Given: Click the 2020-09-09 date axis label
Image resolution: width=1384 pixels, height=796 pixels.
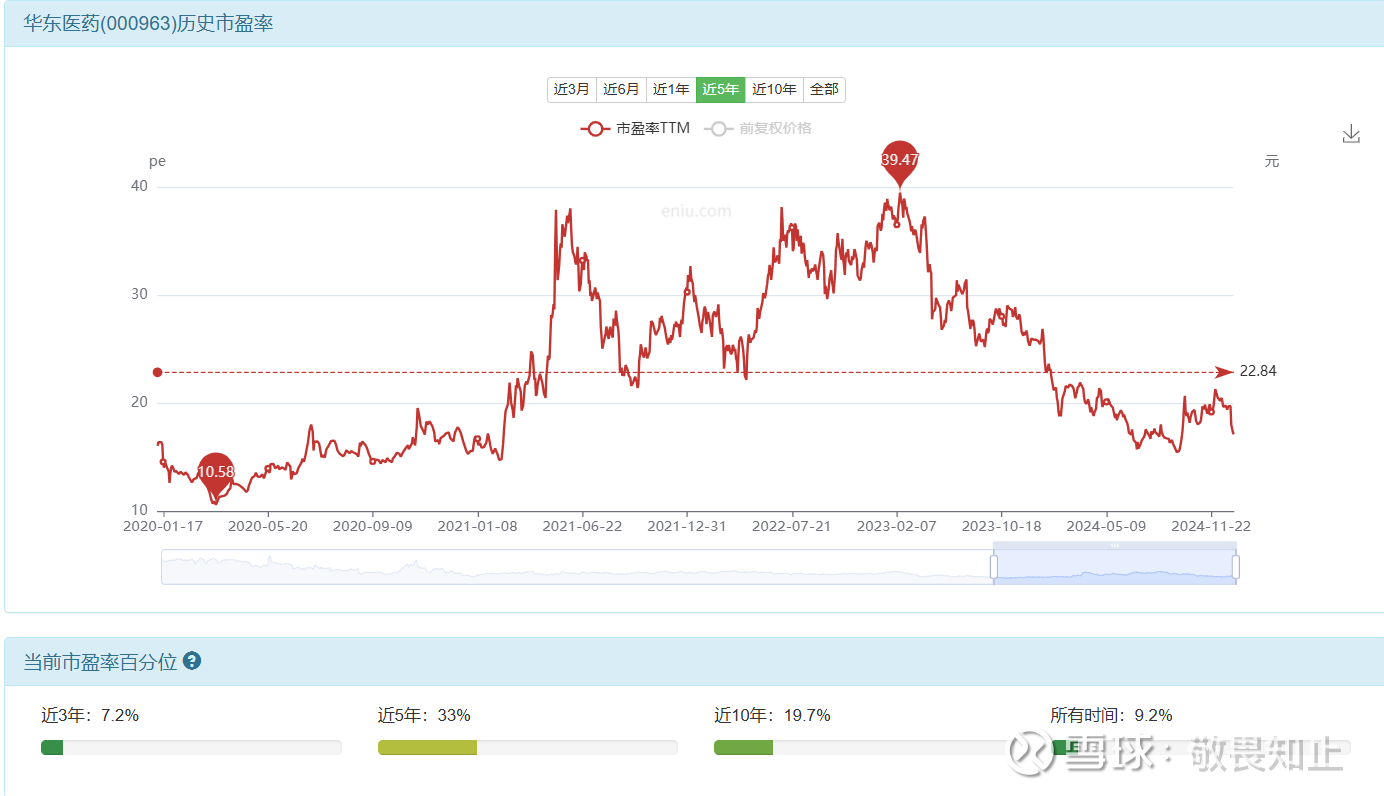Looking at the screenshot, I should (x=372, y=525).
